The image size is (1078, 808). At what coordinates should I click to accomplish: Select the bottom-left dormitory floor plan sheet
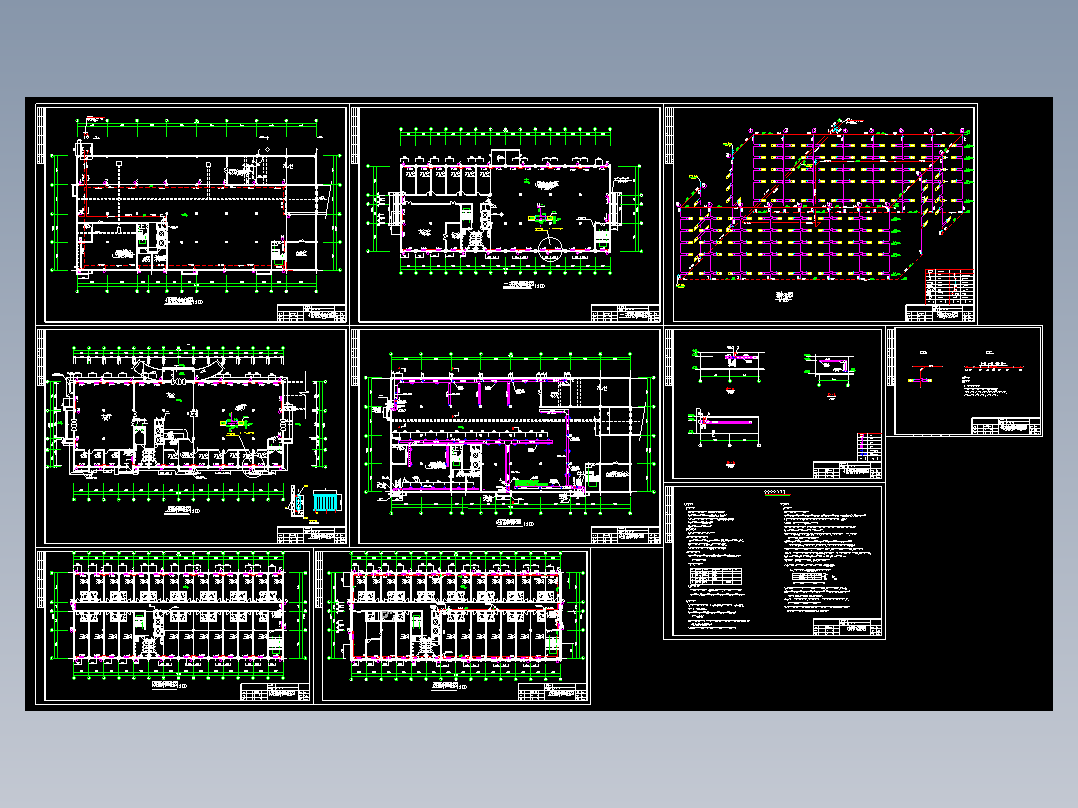pyautogui.click(x=174, y=626)
